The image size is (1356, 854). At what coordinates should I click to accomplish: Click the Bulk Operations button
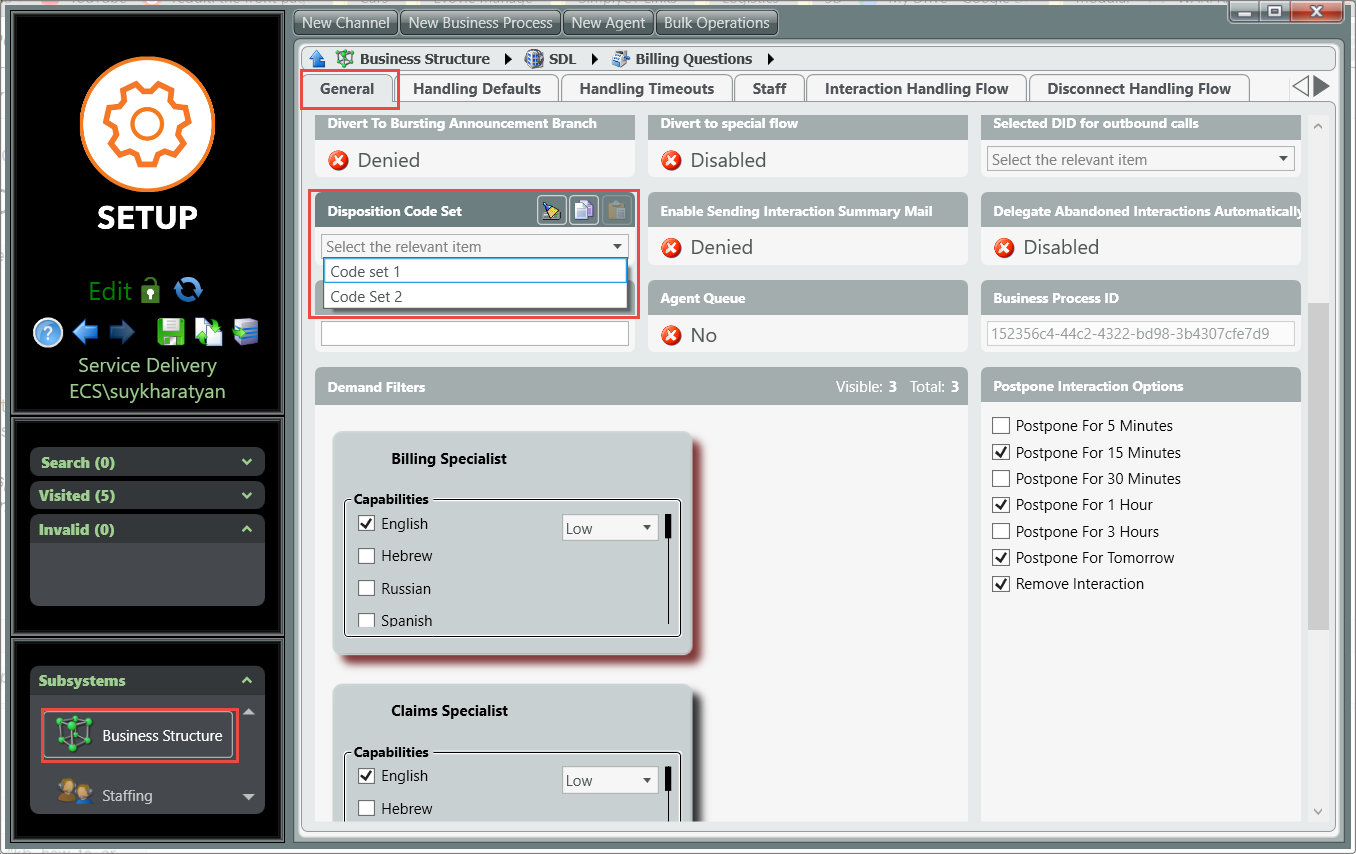[717, 23]
